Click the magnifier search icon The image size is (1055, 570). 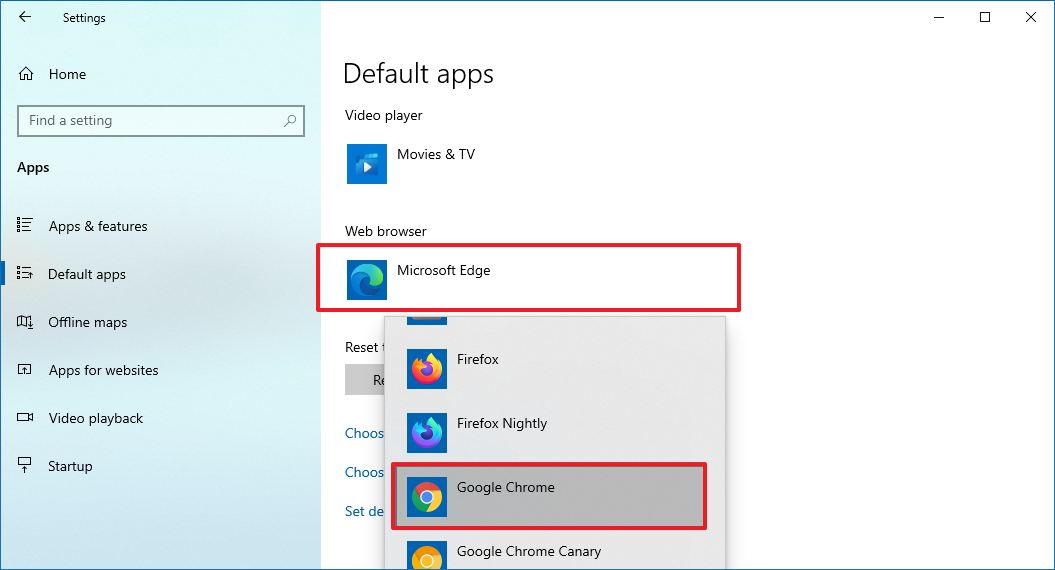(290, 120)
